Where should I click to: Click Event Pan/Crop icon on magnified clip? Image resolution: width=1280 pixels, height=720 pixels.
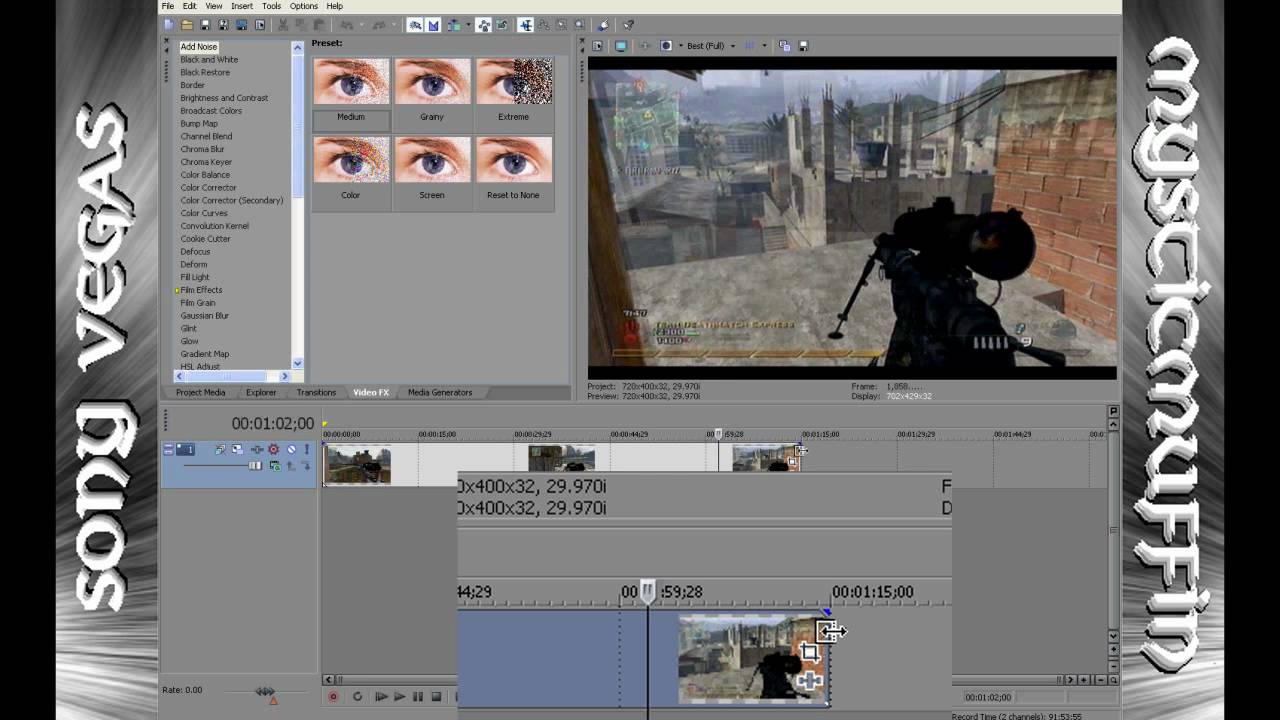pos(809,652)
